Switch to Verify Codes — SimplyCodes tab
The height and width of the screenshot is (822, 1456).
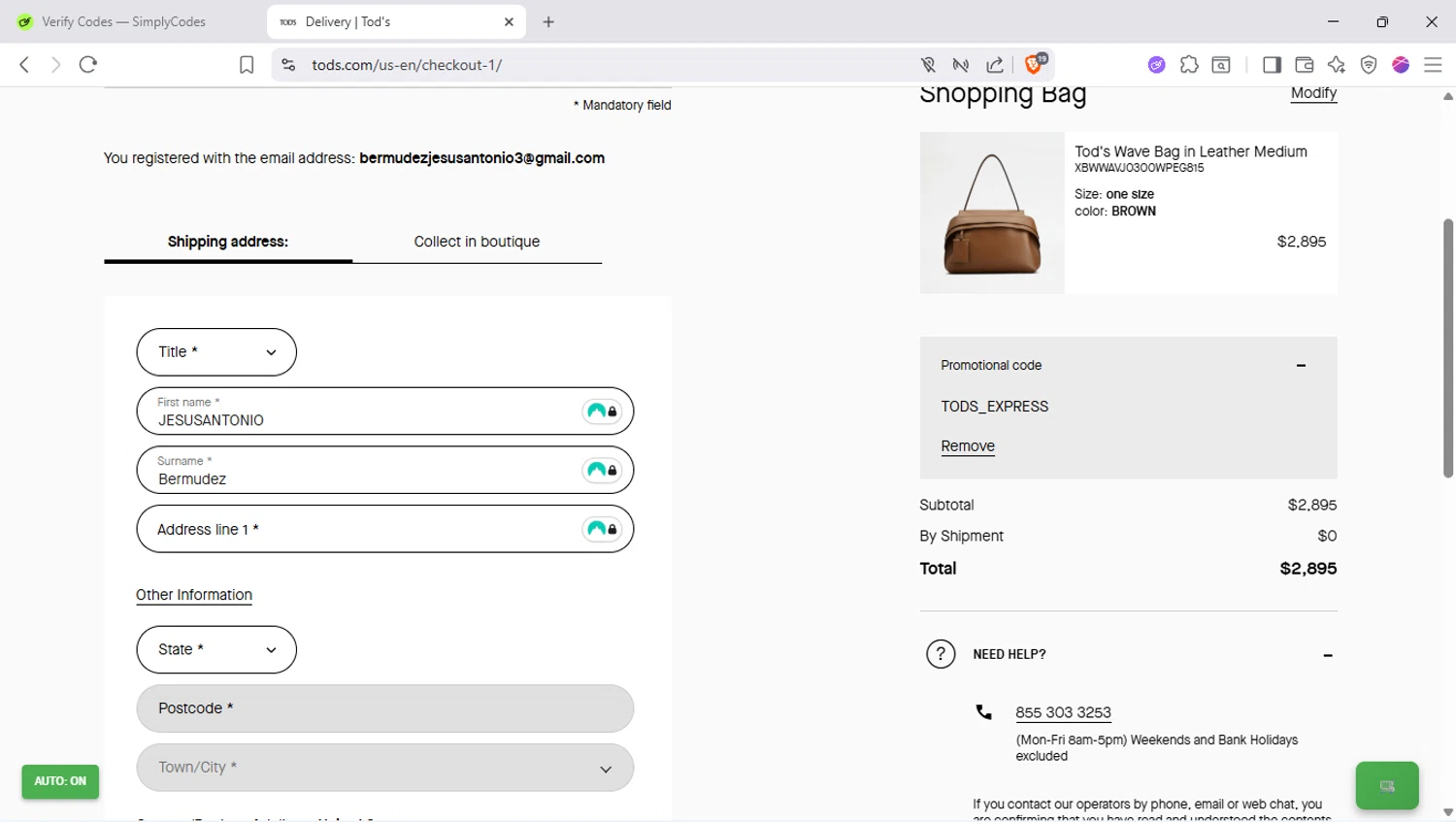click(124, 21)
